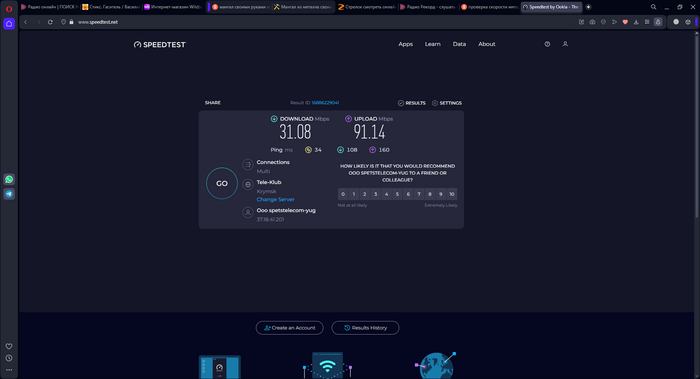Click IP address 37.18.41.201
This screenshot has width=700, height=379.
pos(271,220)
